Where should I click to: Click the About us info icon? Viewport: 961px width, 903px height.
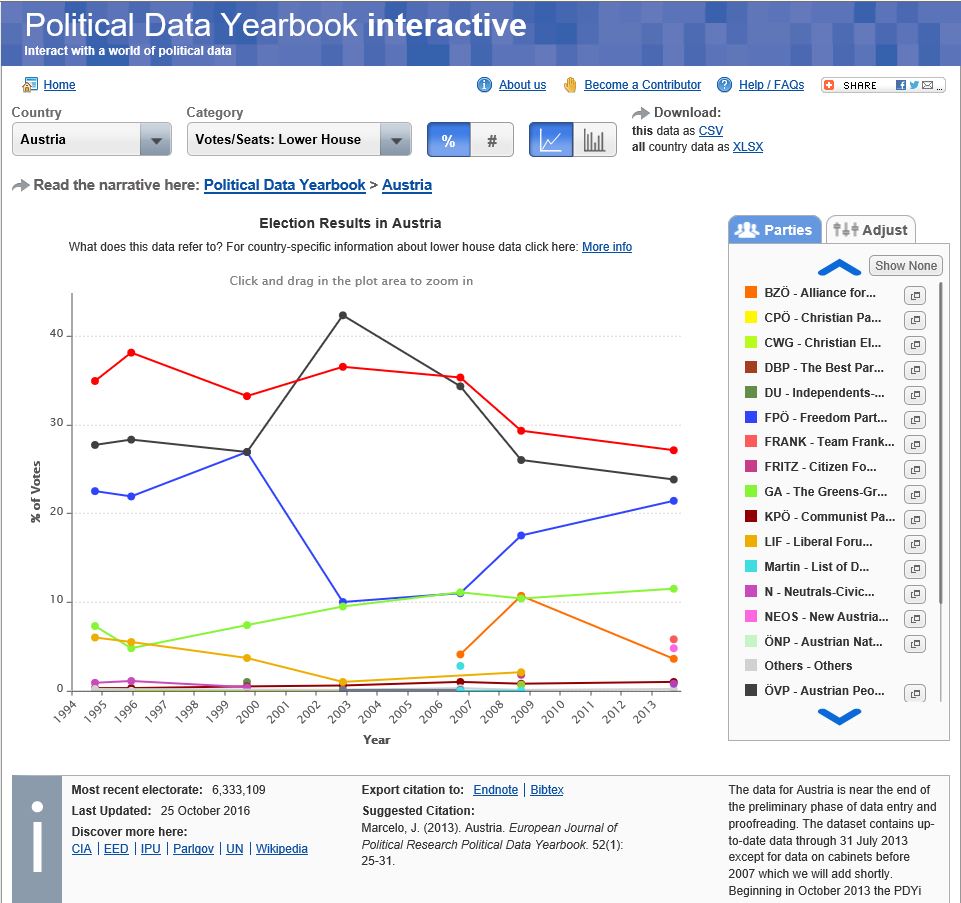[x=485, y=85]
